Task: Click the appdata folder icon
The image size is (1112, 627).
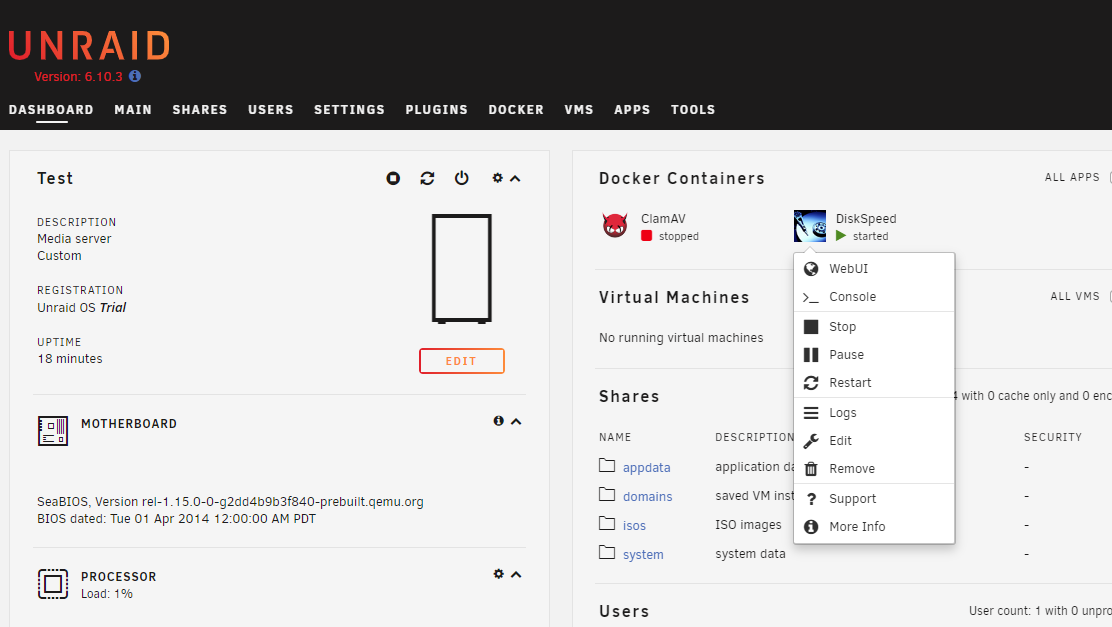Action: (606, 465)
